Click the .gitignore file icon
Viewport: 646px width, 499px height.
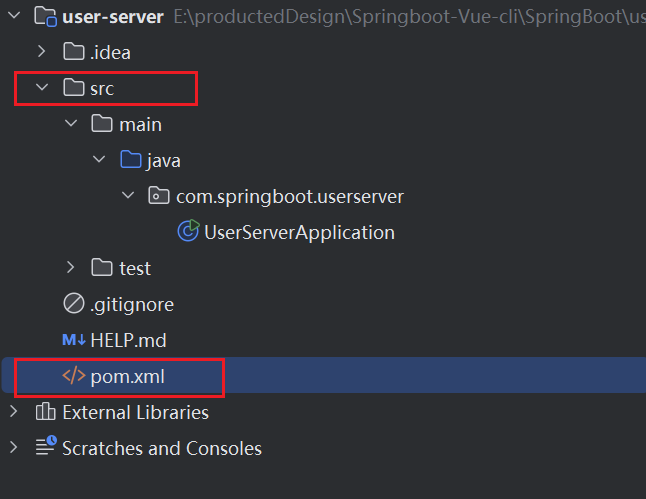tap(74, 304)
